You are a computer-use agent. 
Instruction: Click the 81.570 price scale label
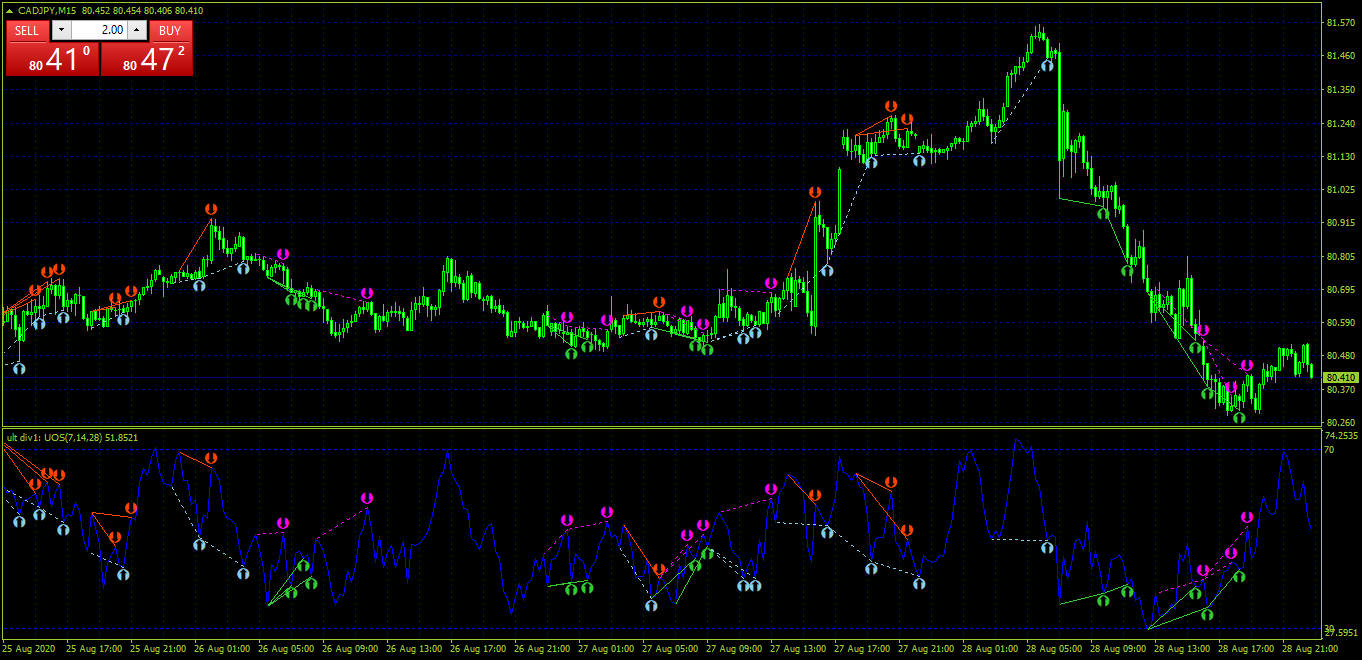click(1339, 23)
